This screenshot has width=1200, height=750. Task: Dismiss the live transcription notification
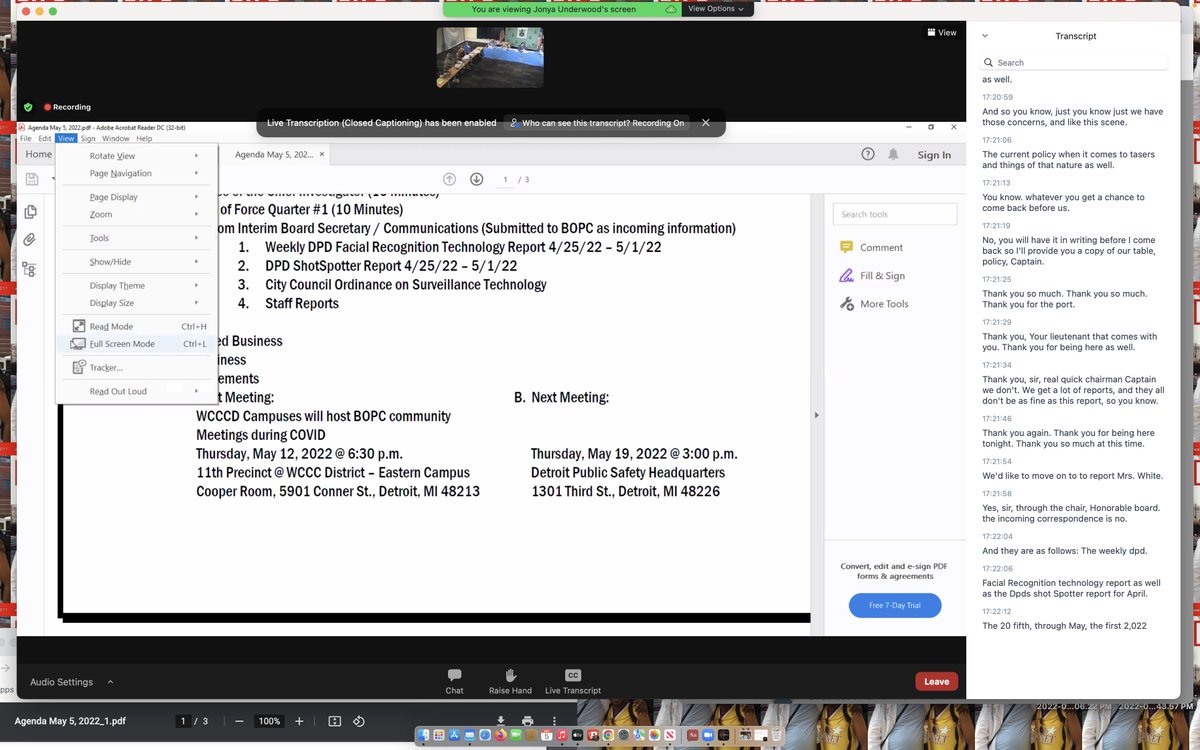(x=705, y=123)
